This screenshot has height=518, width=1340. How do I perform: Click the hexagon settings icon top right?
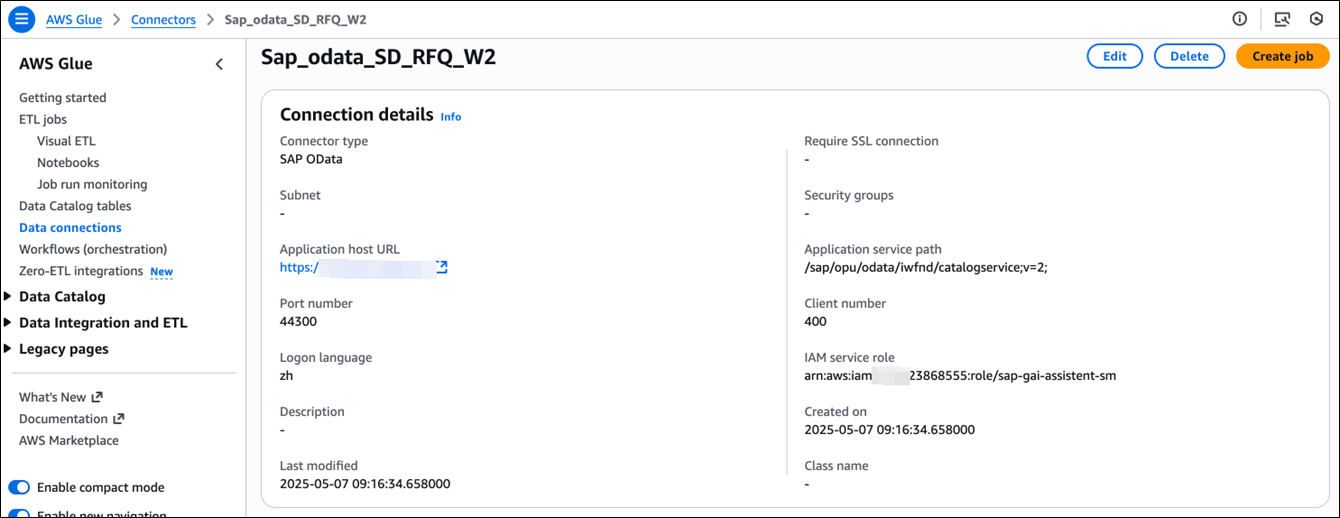pyautogui.click(x=1316, y=19)
